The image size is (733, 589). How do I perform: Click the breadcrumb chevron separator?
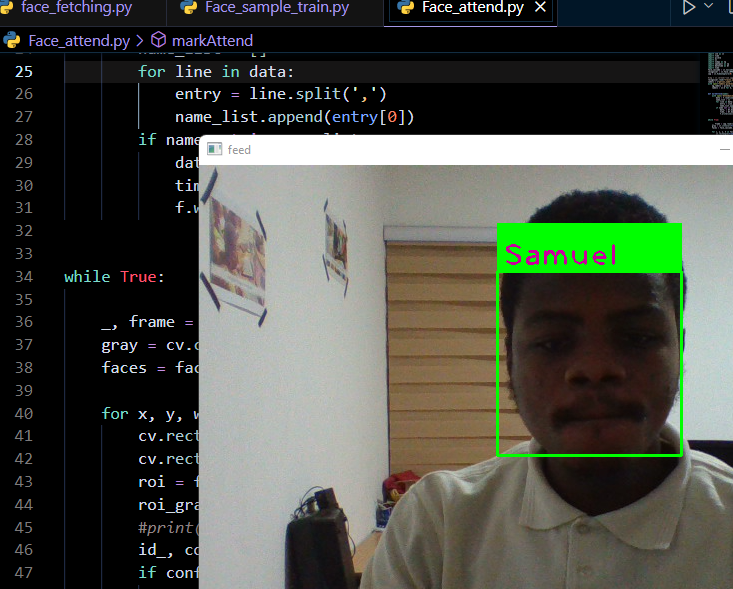(x=140, y=41)
